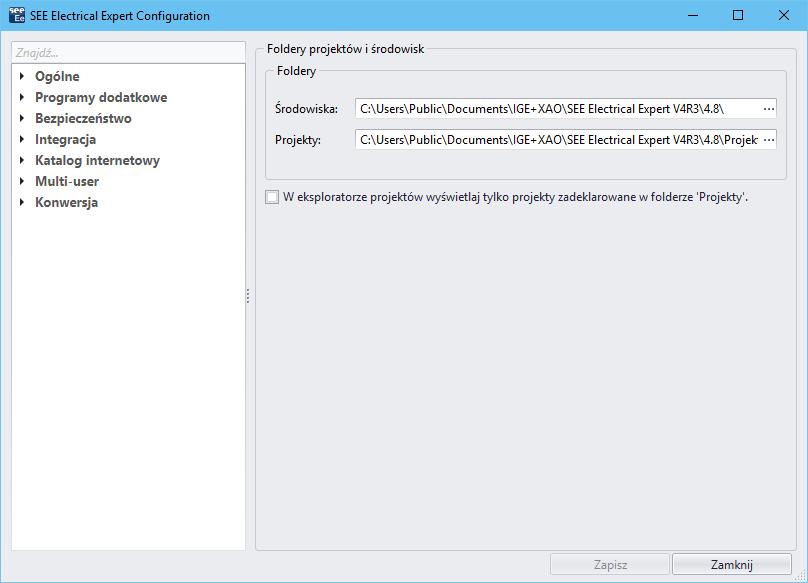This screenshot has width=808, height=583.
Task: Click the window resize grip corner
Action: (x=801, y=576)
